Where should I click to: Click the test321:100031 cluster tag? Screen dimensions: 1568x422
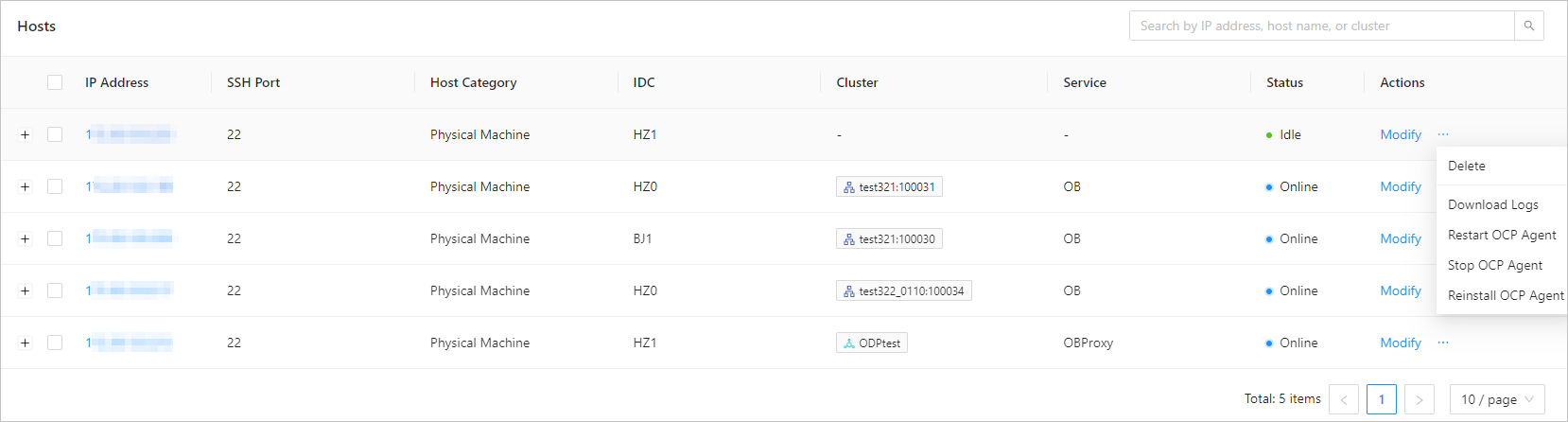click(889, 186)
